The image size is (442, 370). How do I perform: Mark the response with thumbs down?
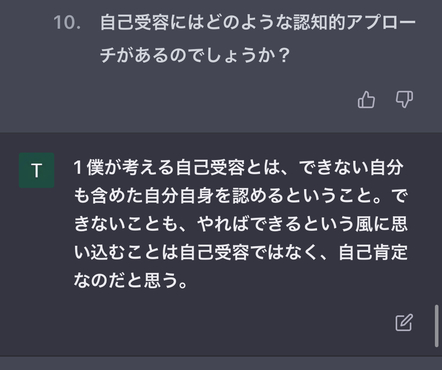tap(404, 99)
